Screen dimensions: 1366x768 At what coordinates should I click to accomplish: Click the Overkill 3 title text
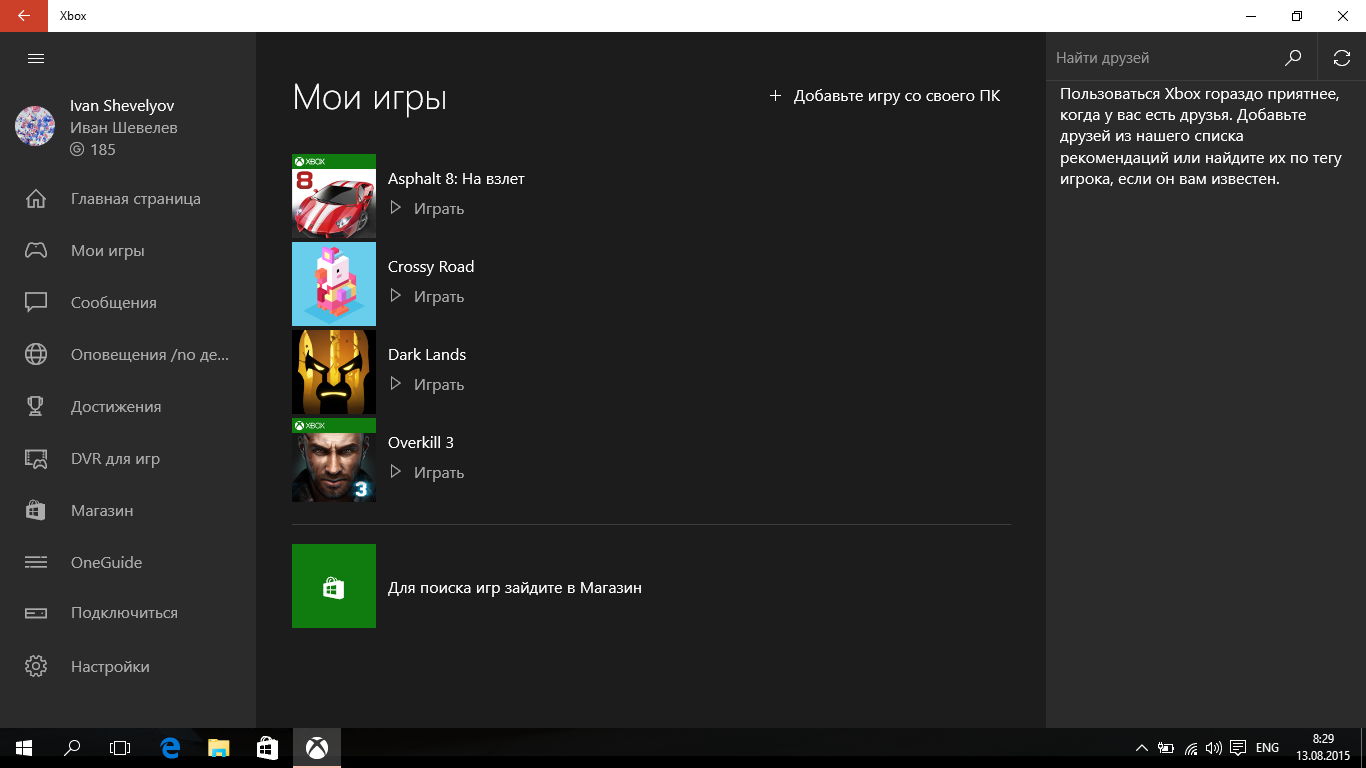(x=421, y=443)
